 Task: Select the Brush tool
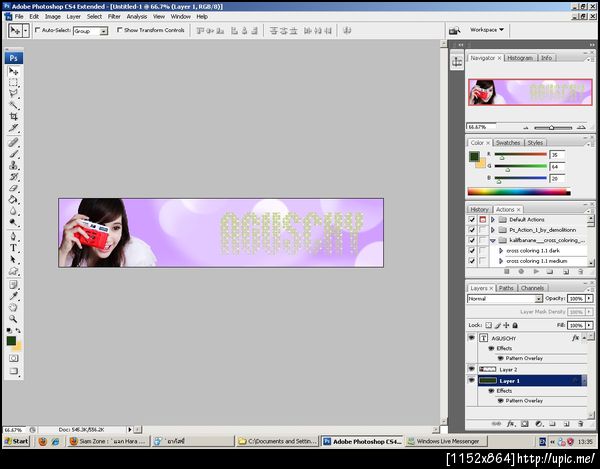pyautogui.click(x=13, y=154)
